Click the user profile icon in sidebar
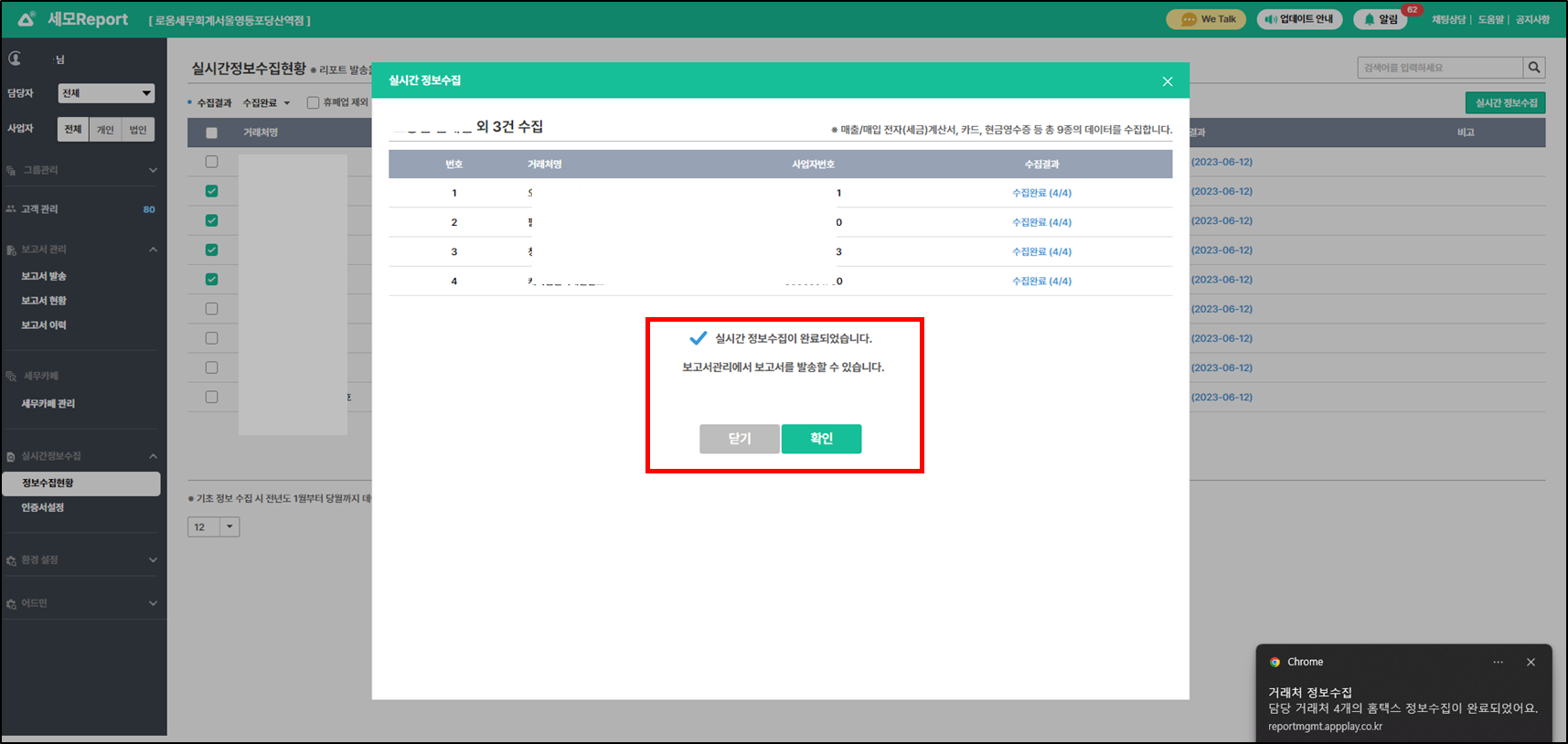This screenshot has width=1568, height=744. coord(16,58)
